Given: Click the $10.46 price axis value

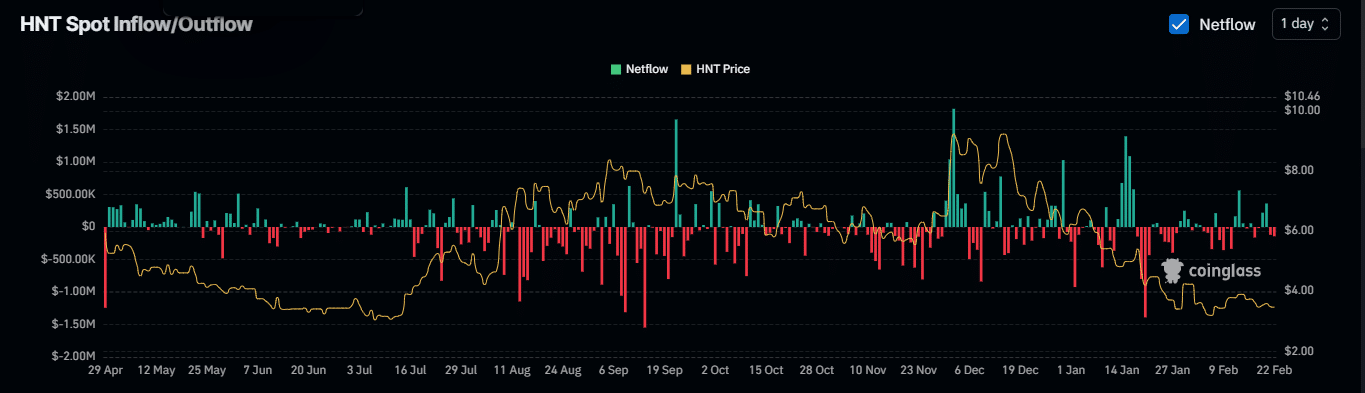Looking at the screenshot, I should click(1303, 96).
